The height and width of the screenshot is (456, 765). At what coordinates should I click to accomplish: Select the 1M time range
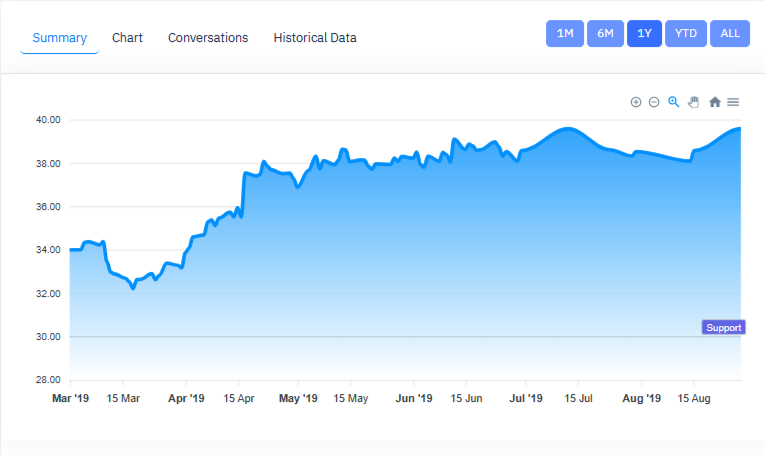pos(565,33)
